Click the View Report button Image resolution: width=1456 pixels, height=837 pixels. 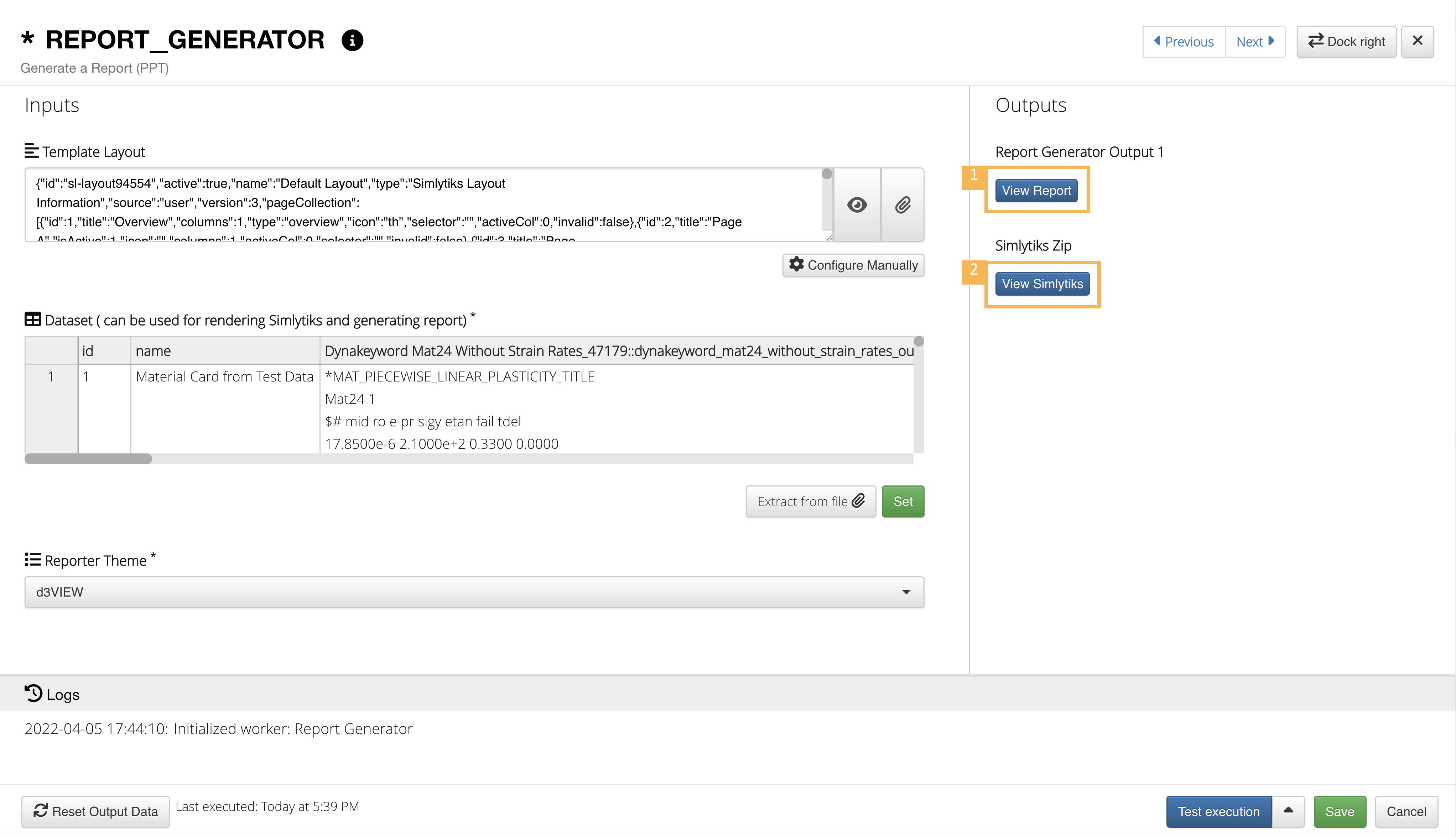pyautogui.click(x=1036, y=190)
